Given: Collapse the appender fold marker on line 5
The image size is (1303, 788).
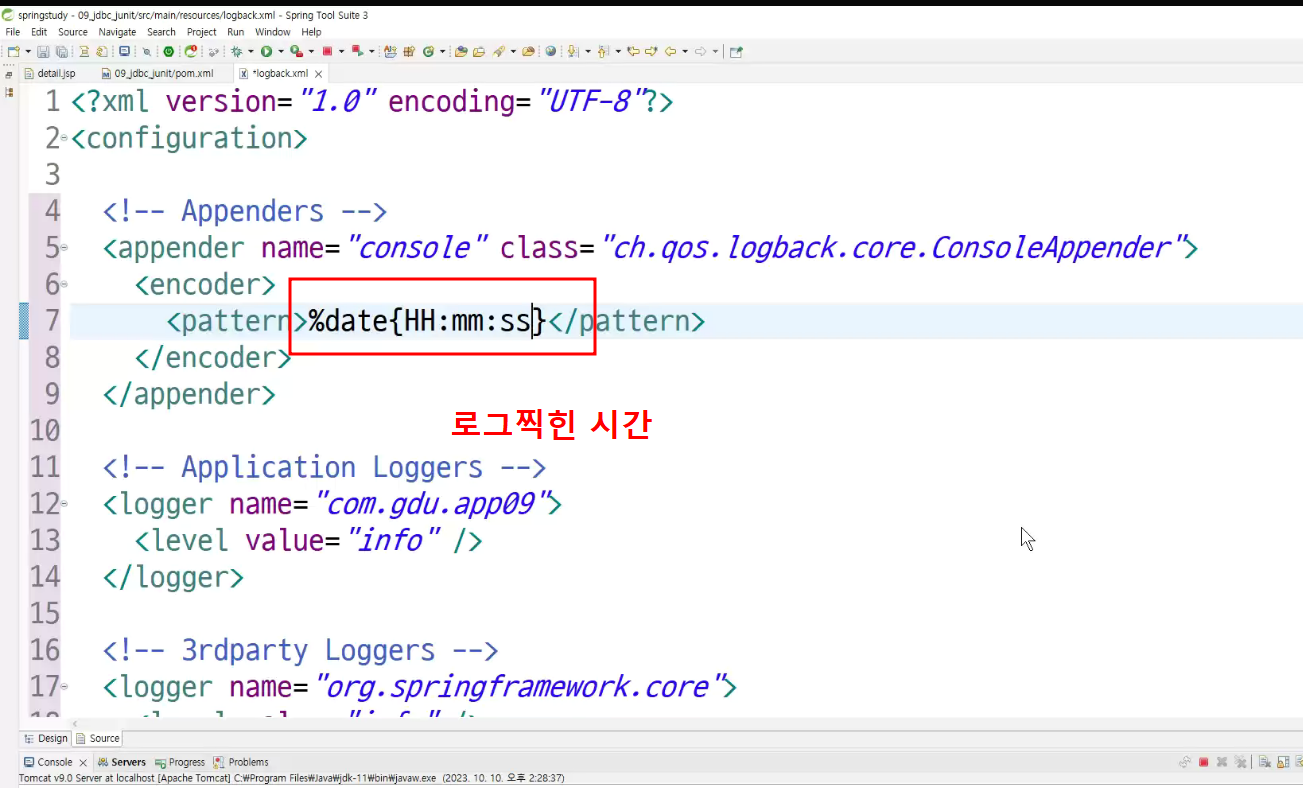Looking at the screenshot, I should point(65,248).
